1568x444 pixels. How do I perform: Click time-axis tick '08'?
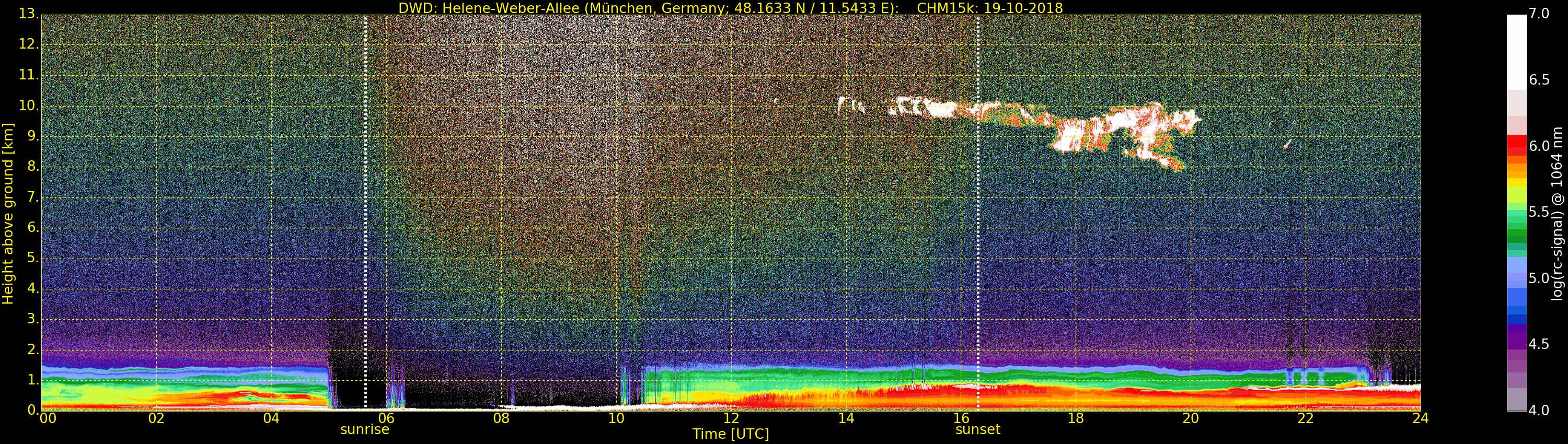pos(501,418)
